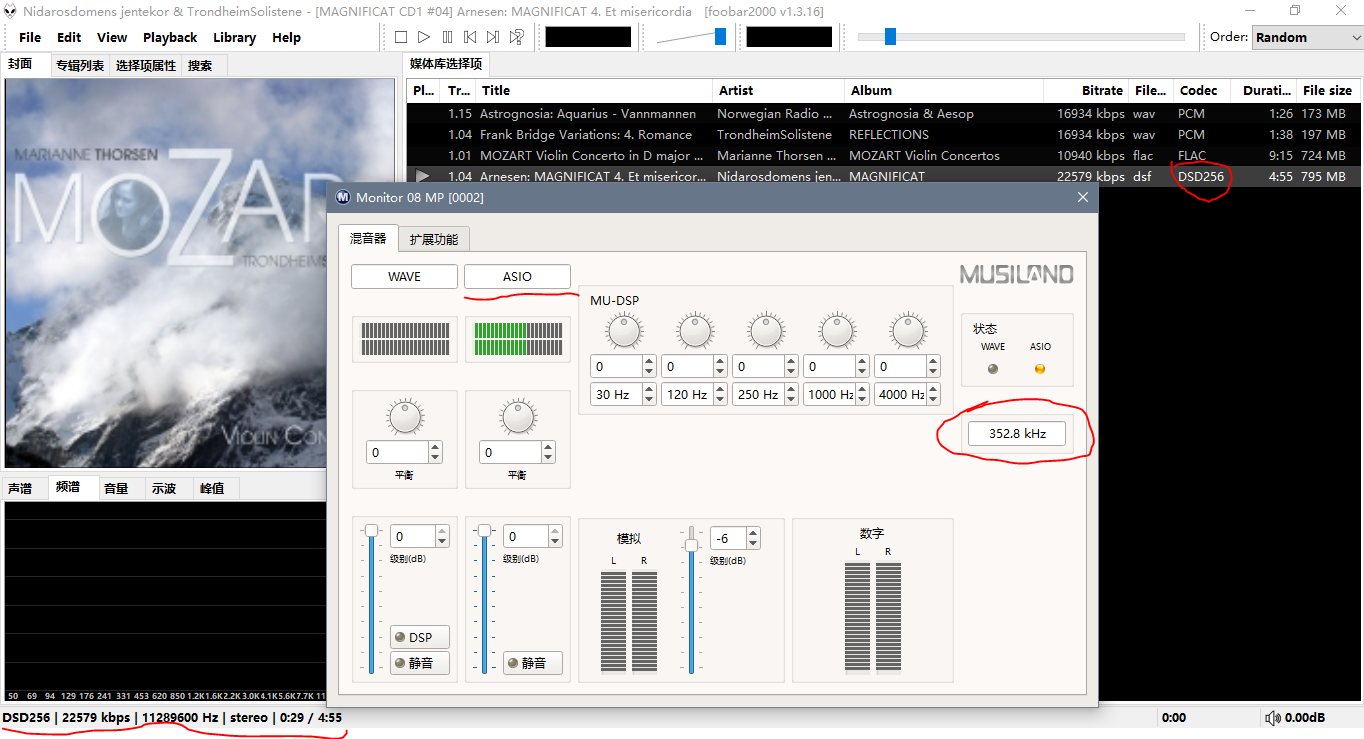1364x739 pixels.
Task: Select the Frank Bridge Variations track row
Action: [586, 134]
